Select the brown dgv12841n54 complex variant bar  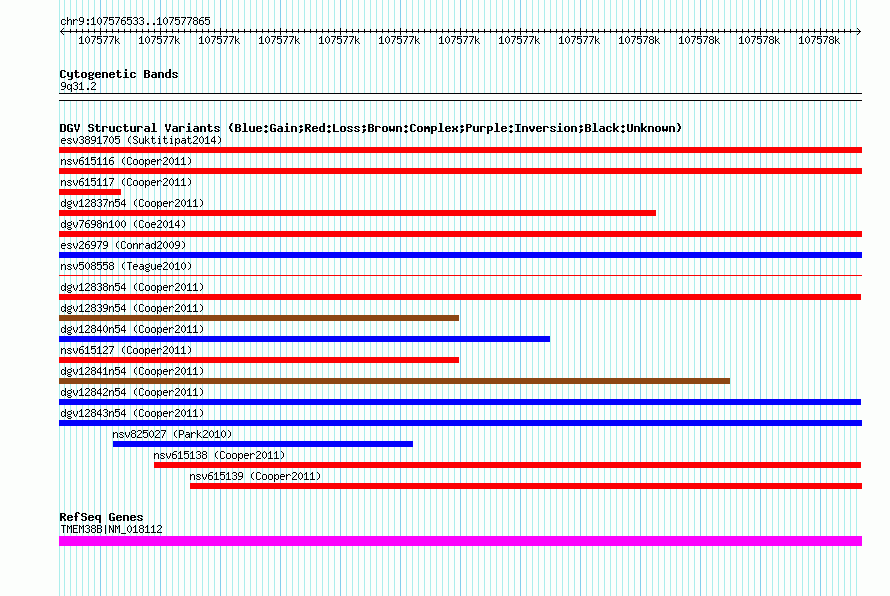click(394, 381)
